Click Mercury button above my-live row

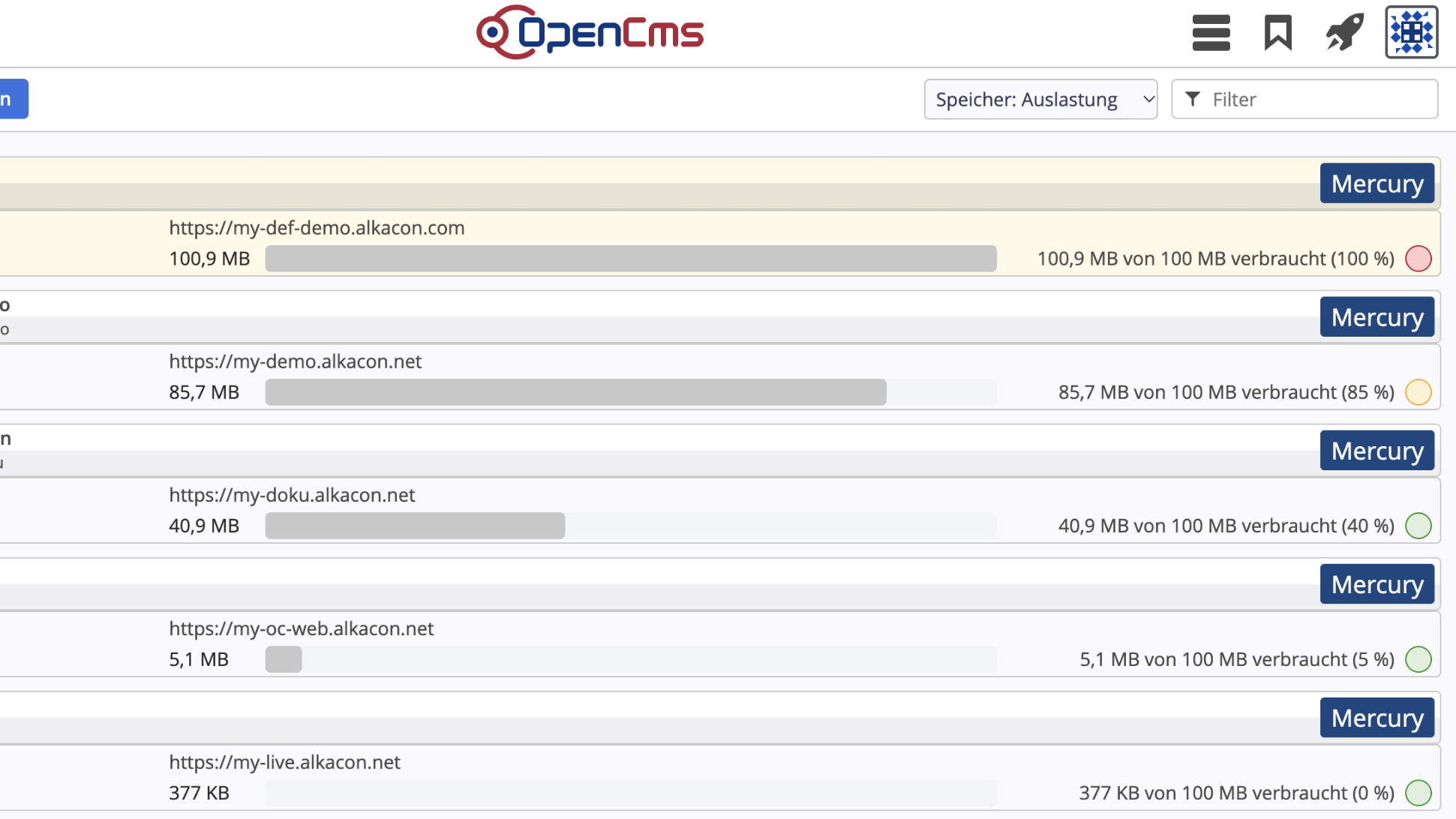coord(1376,718)
